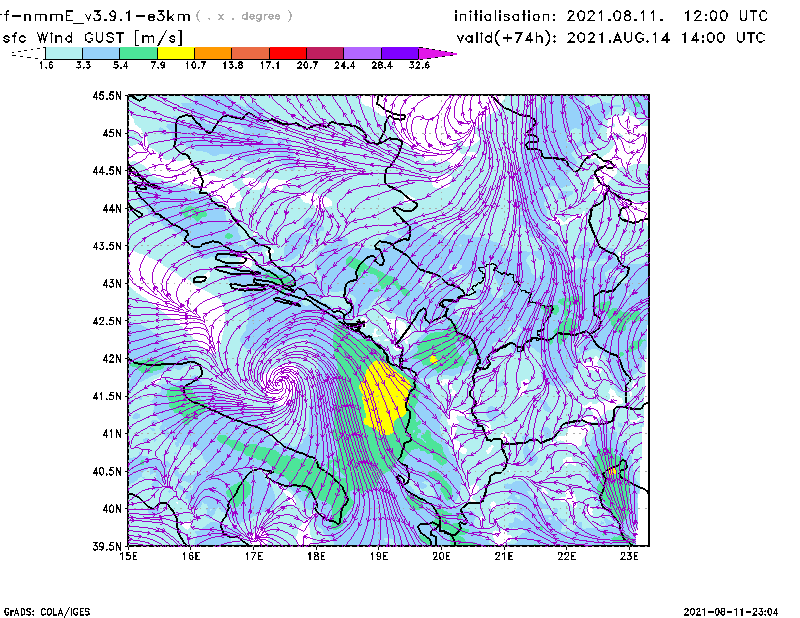The height and width of the screenshot is (618, 800).
Task: Click the small yellow spot near 42N 20E
Action: coord(433,358)
